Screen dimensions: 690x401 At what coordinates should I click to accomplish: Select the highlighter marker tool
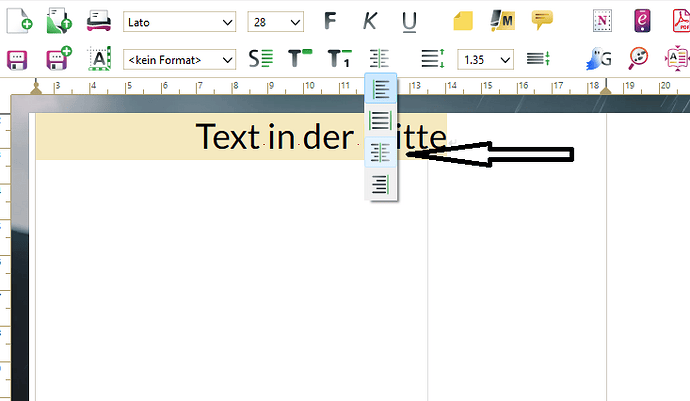click(x=502, y=20)
